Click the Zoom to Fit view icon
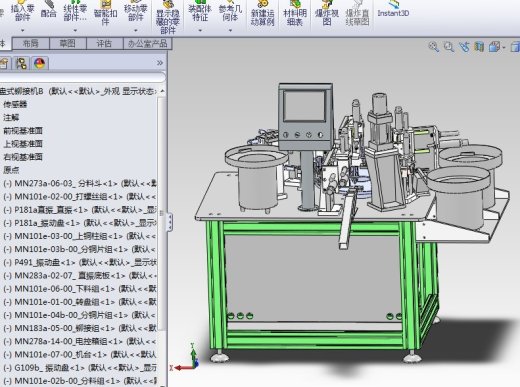Image resolution: width=520 pixels, height=387 pixels. pos(433,47)
